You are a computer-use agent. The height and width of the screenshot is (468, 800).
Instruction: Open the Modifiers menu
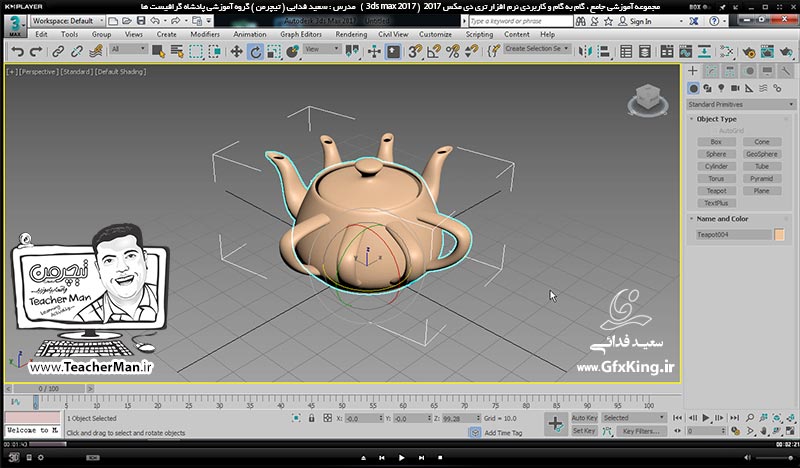(205, 34)
